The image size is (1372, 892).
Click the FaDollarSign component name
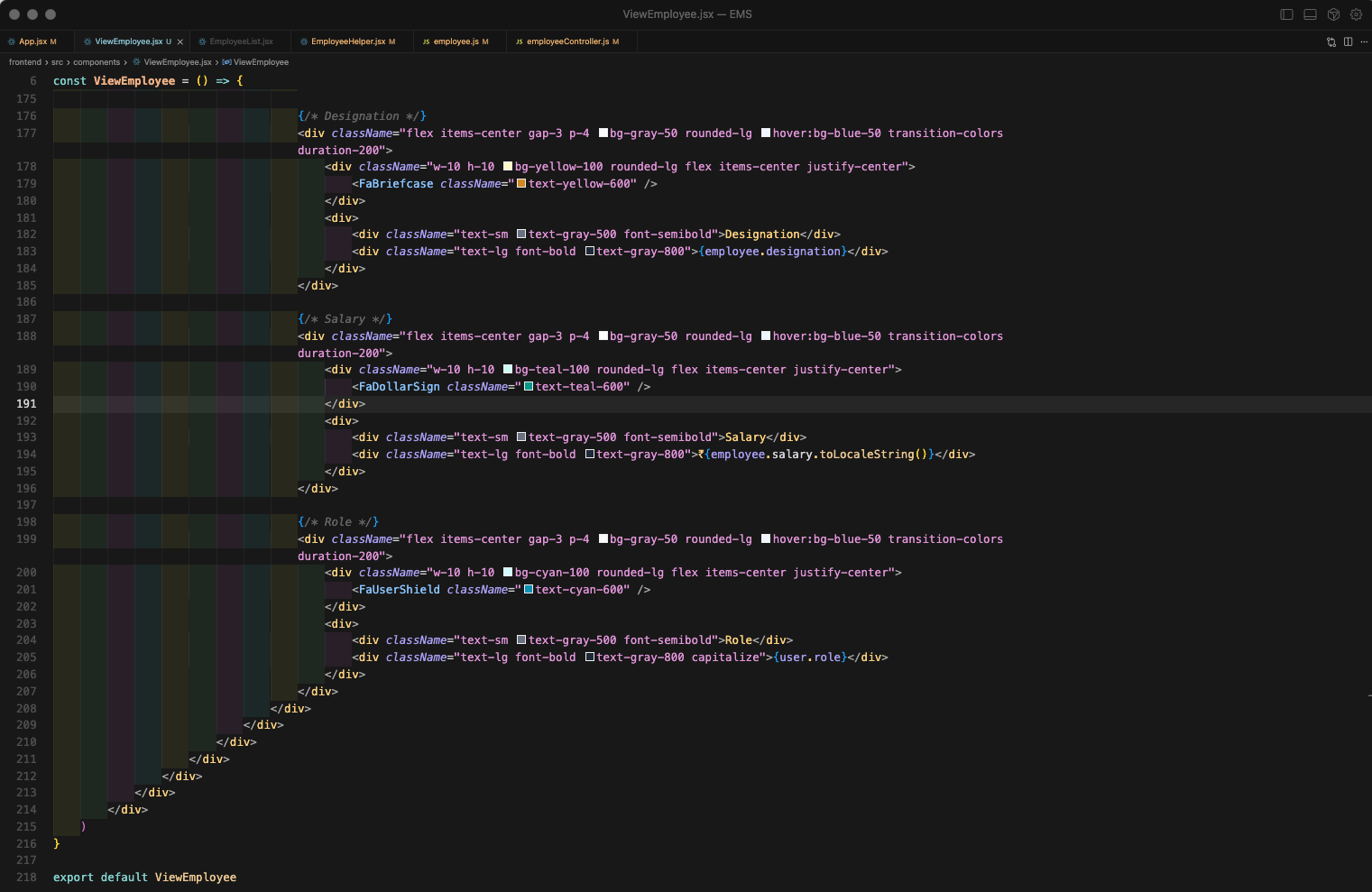[x=400, y=387]
